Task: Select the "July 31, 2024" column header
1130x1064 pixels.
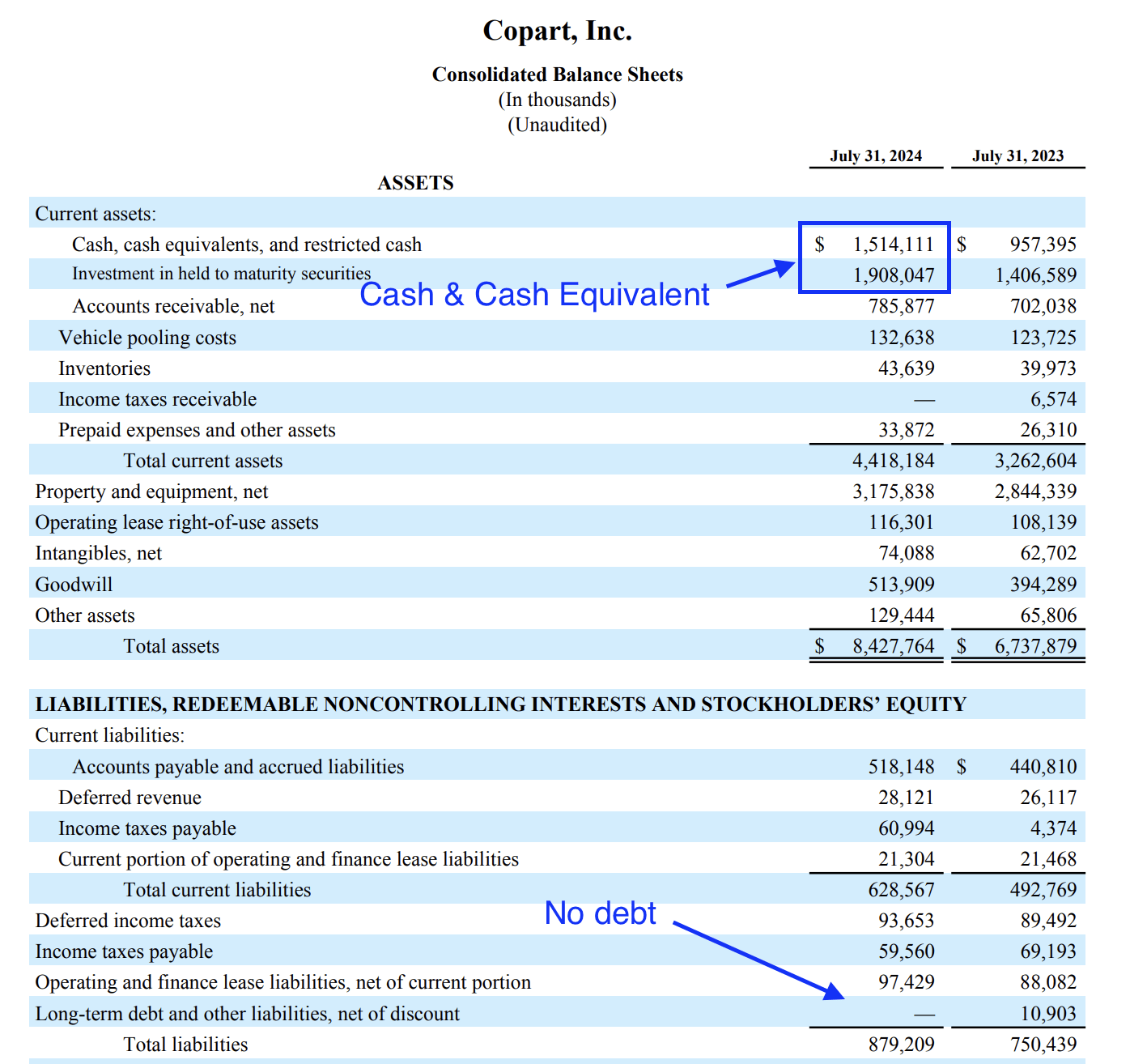Action: [x=876, y=155]
